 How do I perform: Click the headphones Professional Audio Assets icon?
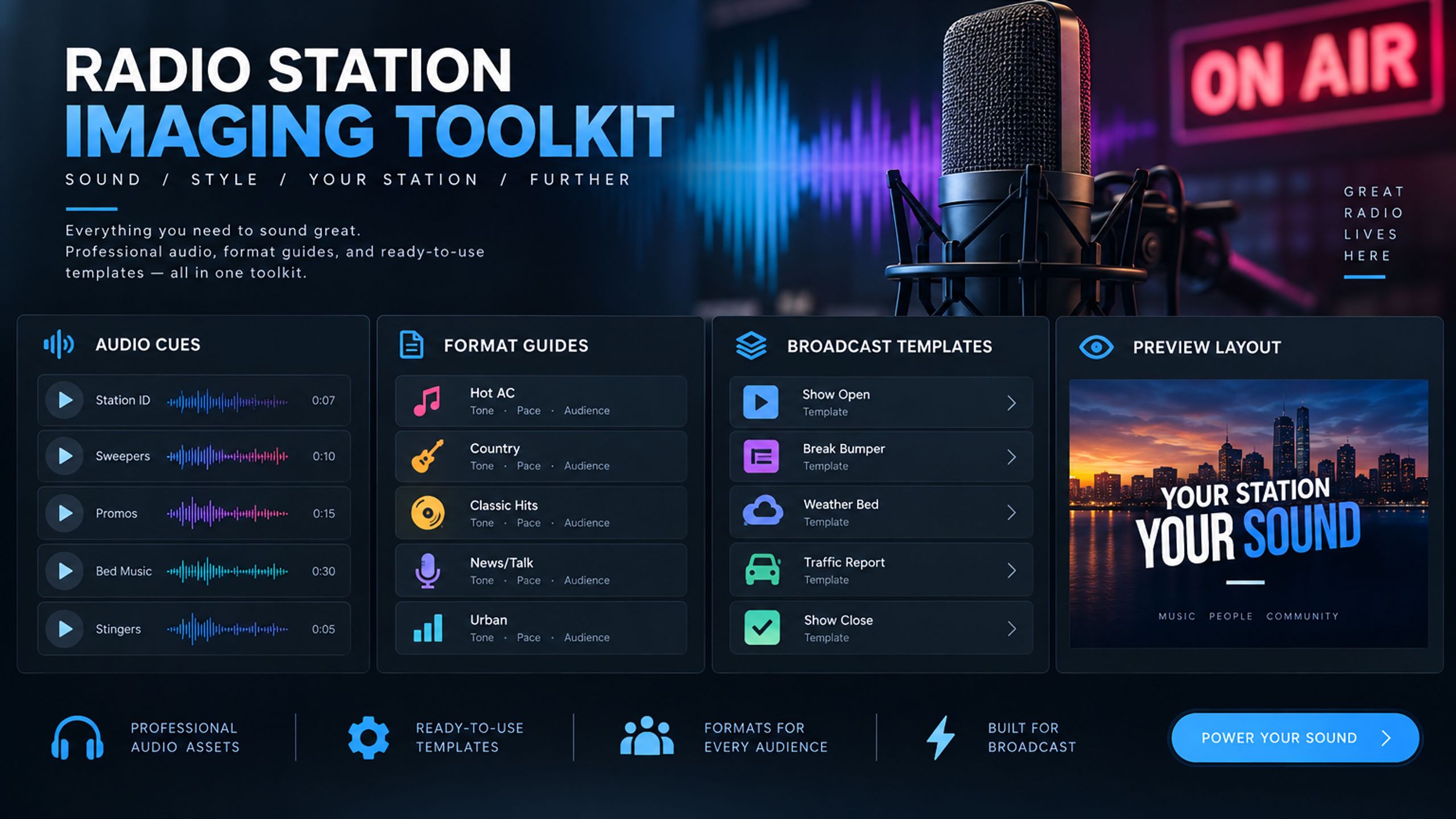click(77, 738)
